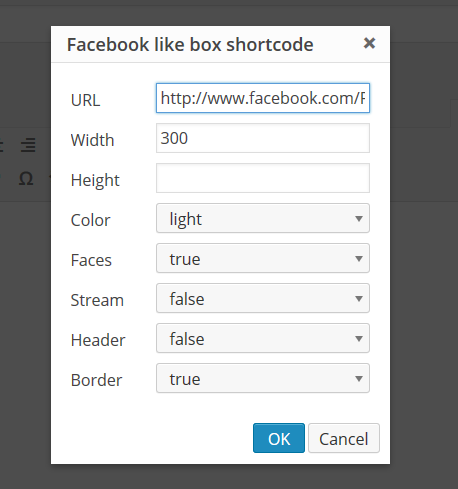Select the align right toolbar icon
The image size is (458, 489).
pos(28,145)
